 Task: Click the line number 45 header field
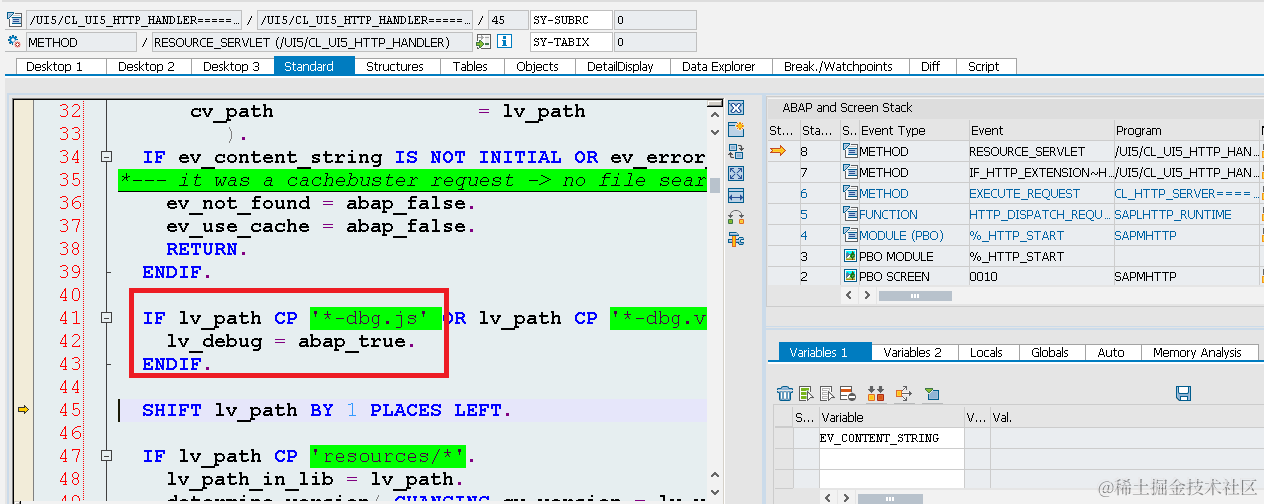(509, 20)
